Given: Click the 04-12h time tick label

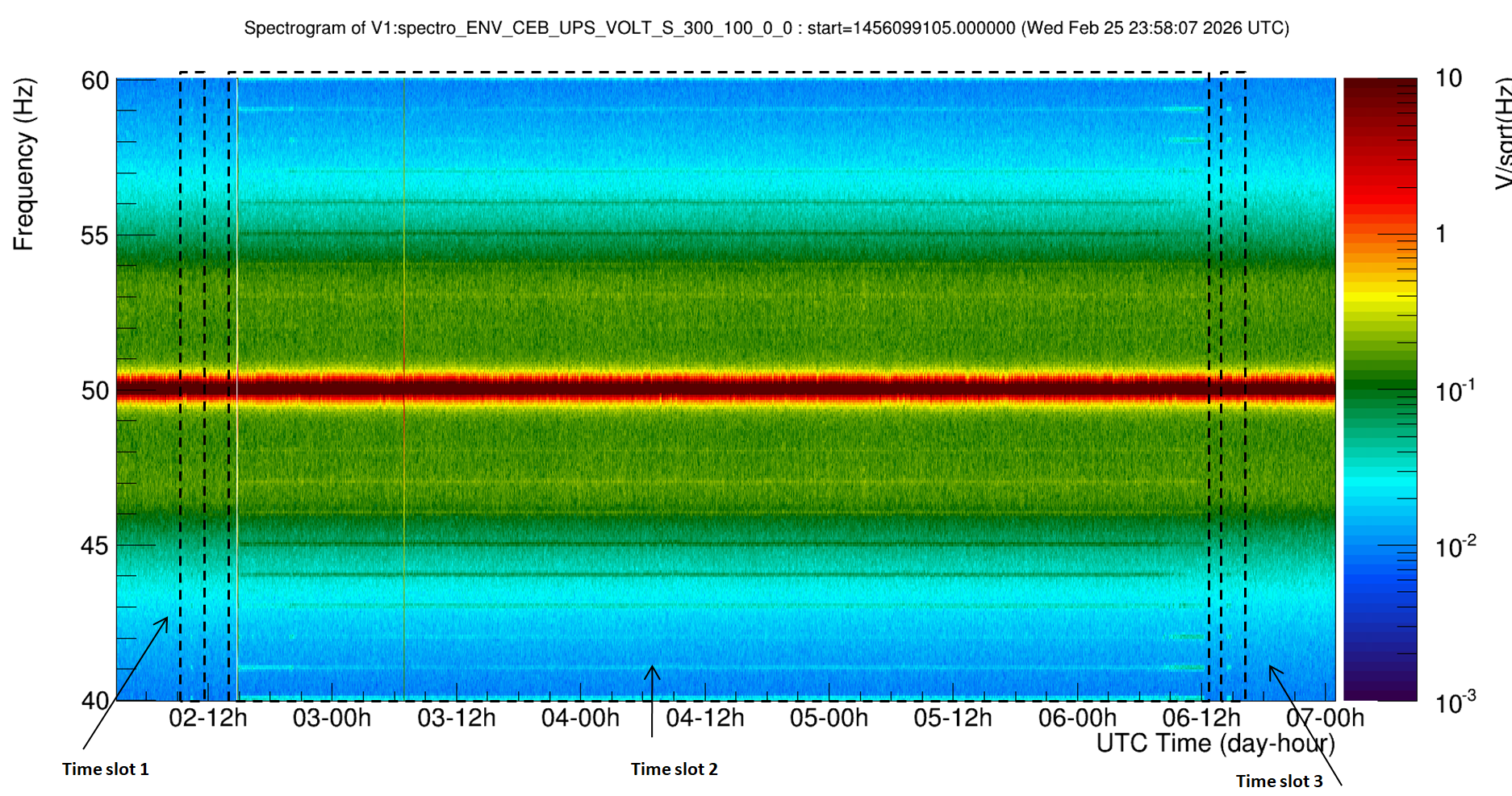Looking at the screenshot, I should pyautogui.click(x=704, y=718).
